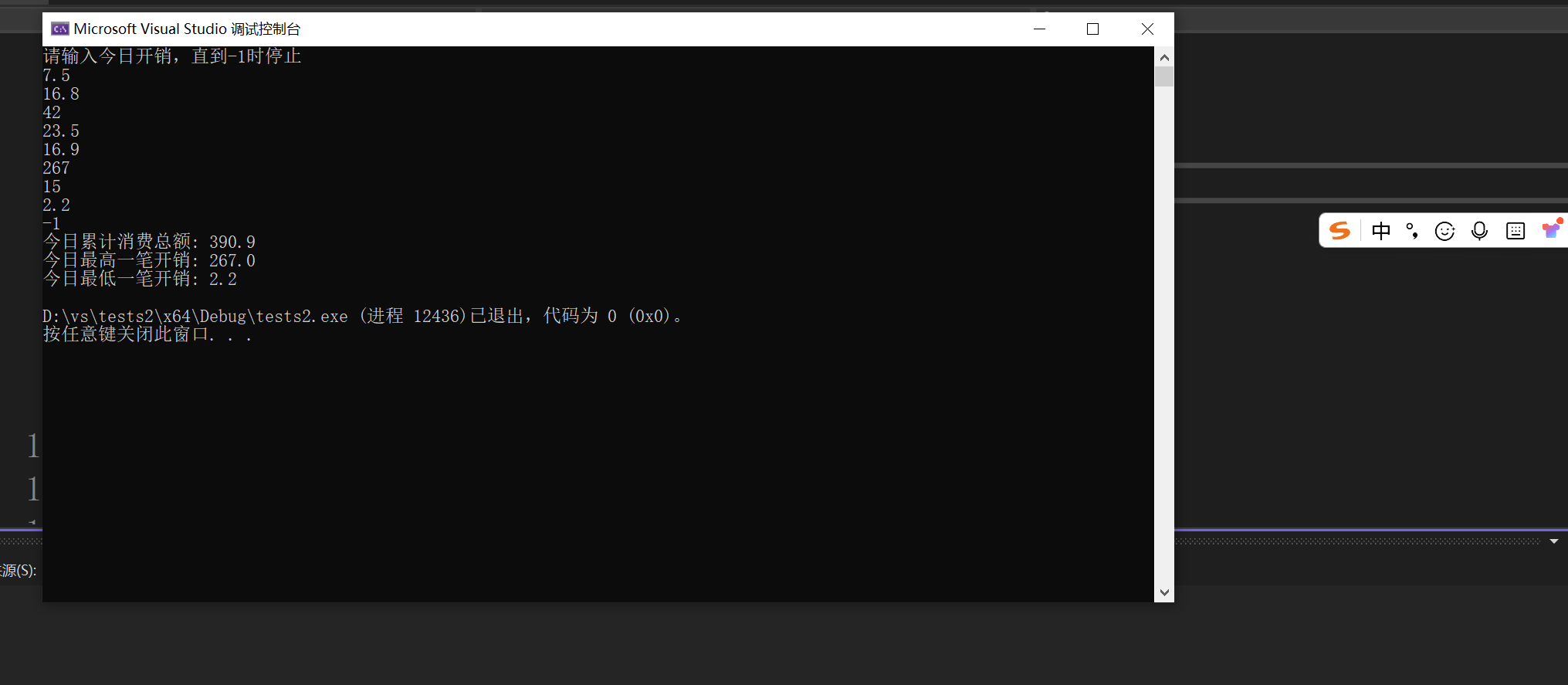The image size is (1568, 685).
Task: Click the line 今日最低一笔开销: 2.2
Action: click(140, 279)
